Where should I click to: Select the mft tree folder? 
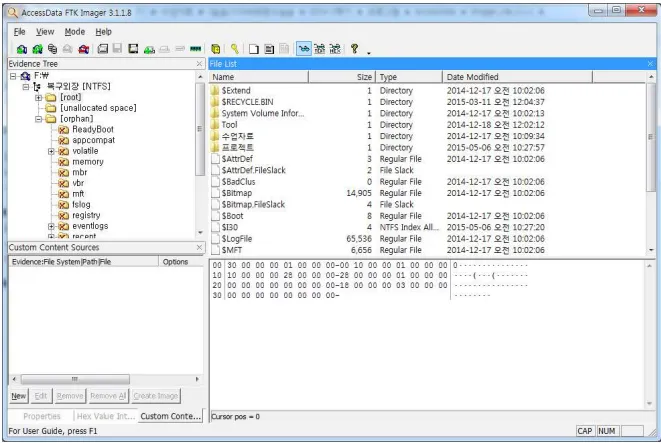(78, 194)
